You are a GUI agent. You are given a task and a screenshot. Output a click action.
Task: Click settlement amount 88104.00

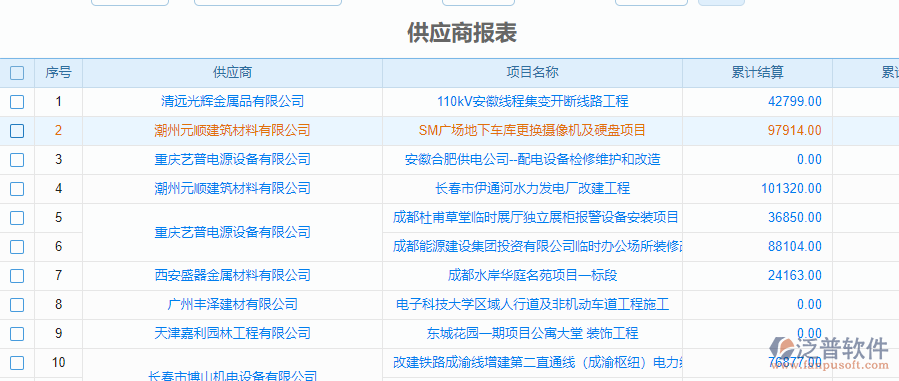click(795, 247)
